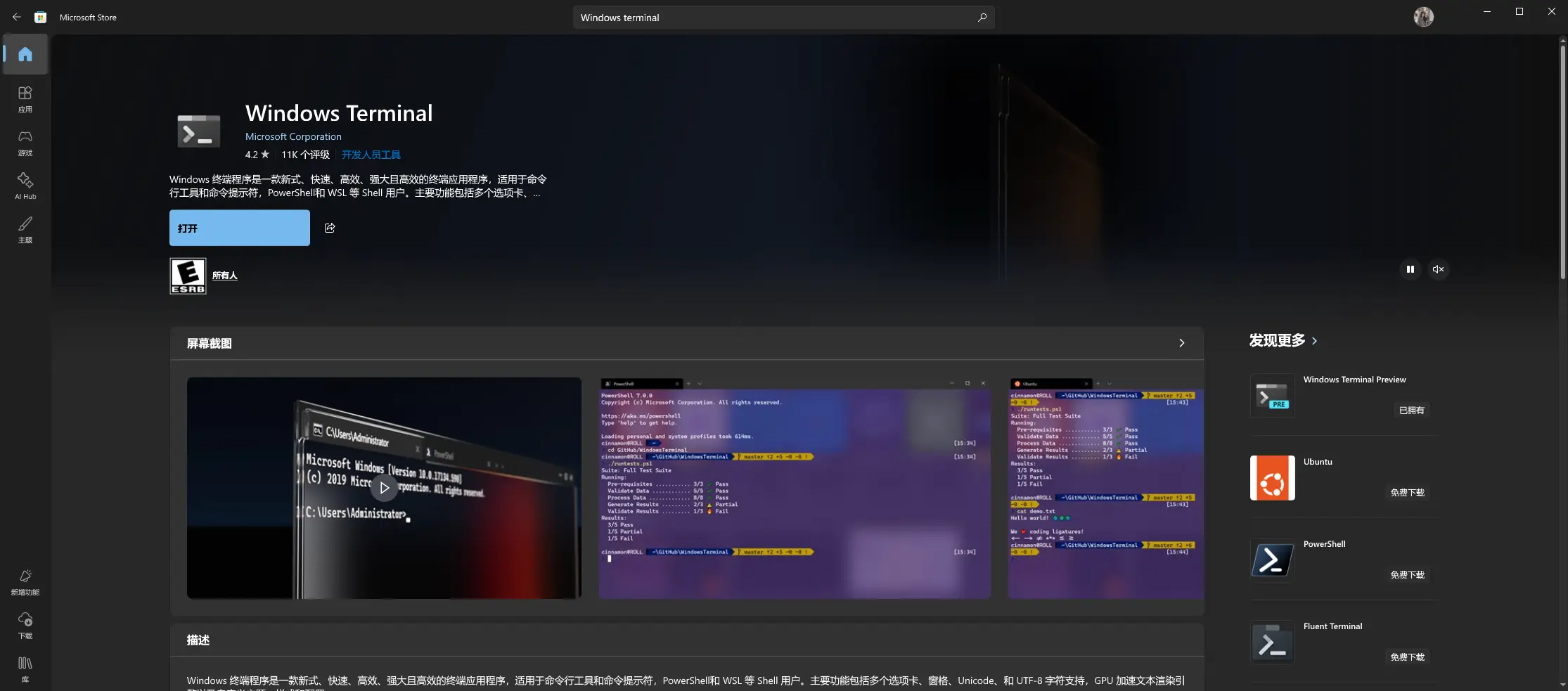Expand the 屏幕截图 screenshots section
This screenshot has height=691, width=1568.
1181,343
